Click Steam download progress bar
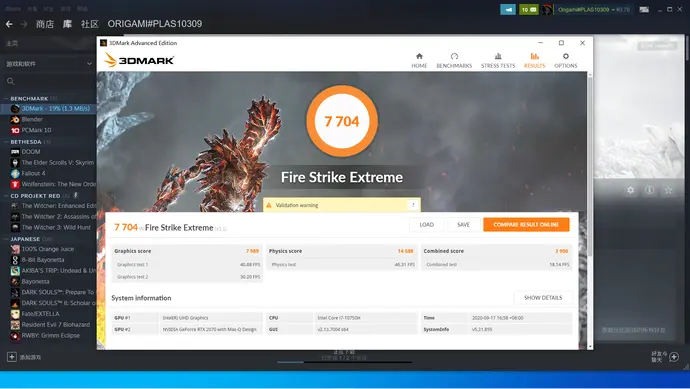690x389 pixels. pos(345,362)
